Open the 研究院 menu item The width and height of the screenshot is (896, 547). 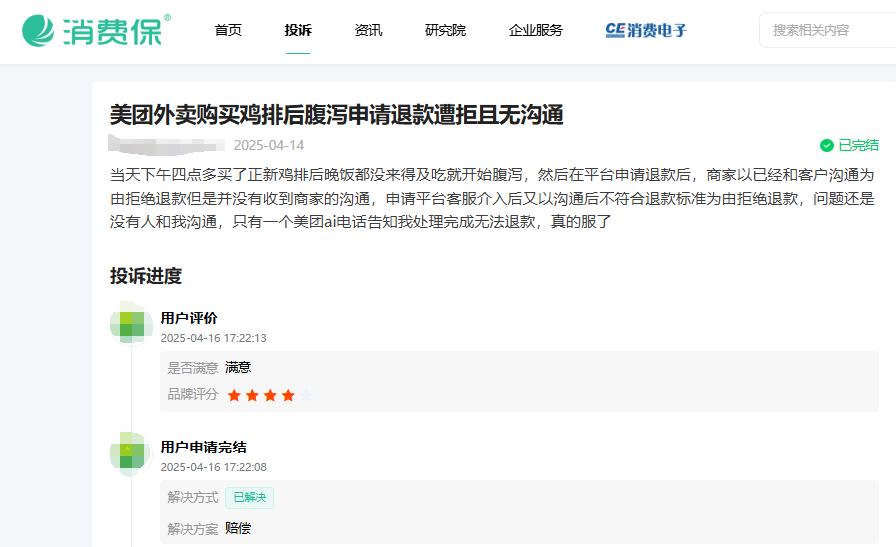pyautogui.click(x=446, y=30)
